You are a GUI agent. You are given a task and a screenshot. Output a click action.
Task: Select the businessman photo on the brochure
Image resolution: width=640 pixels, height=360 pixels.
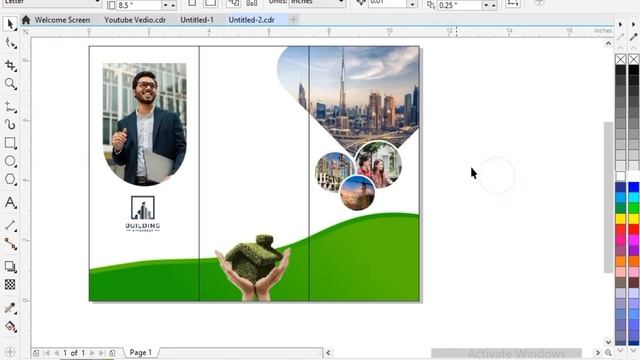pyautogui.click(x=144, y=124)
